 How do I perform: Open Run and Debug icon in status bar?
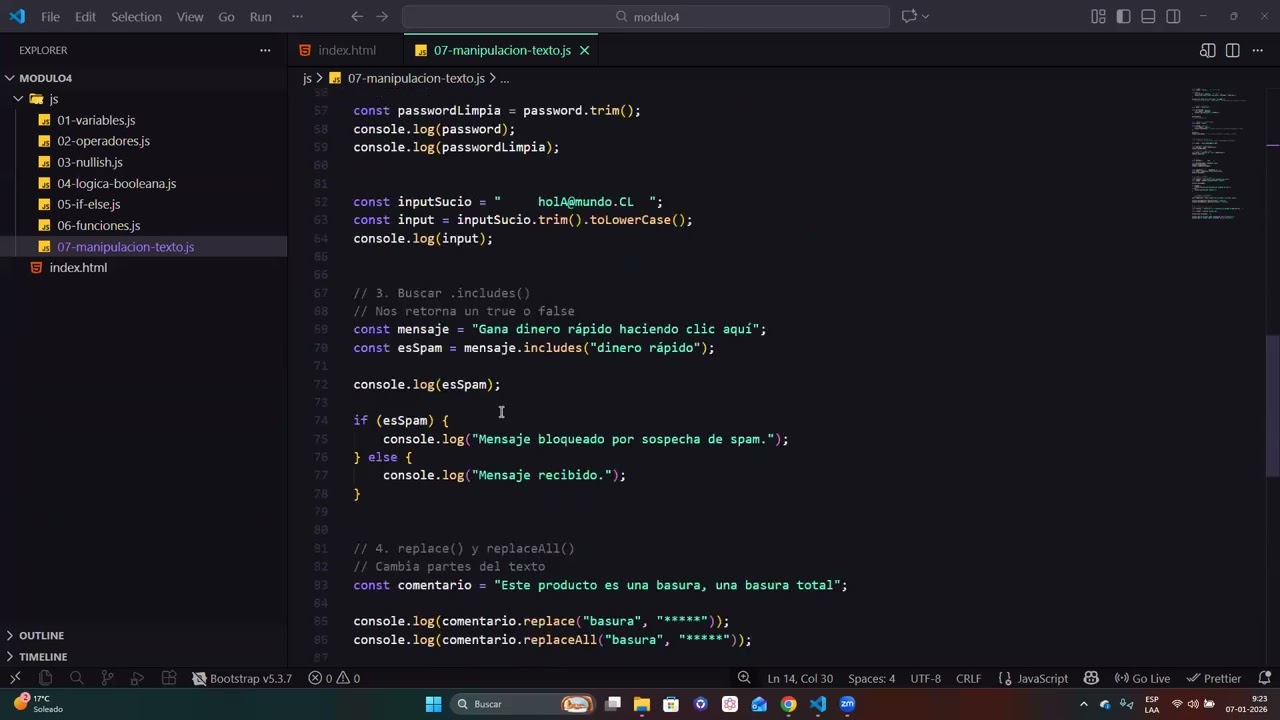click(x=138, y=678)
